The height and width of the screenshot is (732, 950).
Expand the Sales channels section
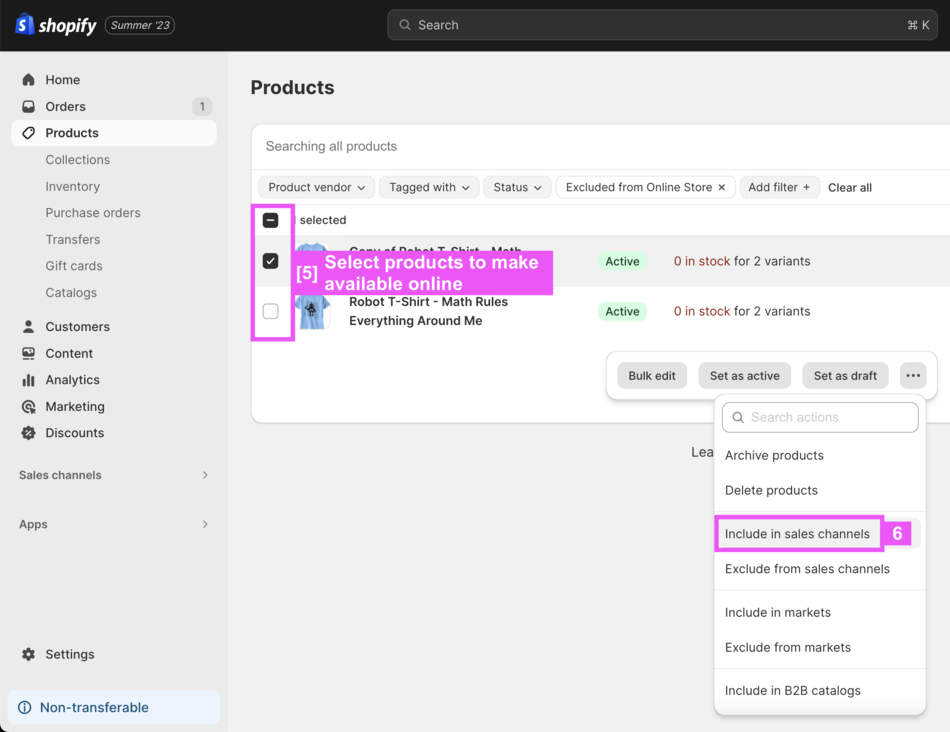pos(114,475)
